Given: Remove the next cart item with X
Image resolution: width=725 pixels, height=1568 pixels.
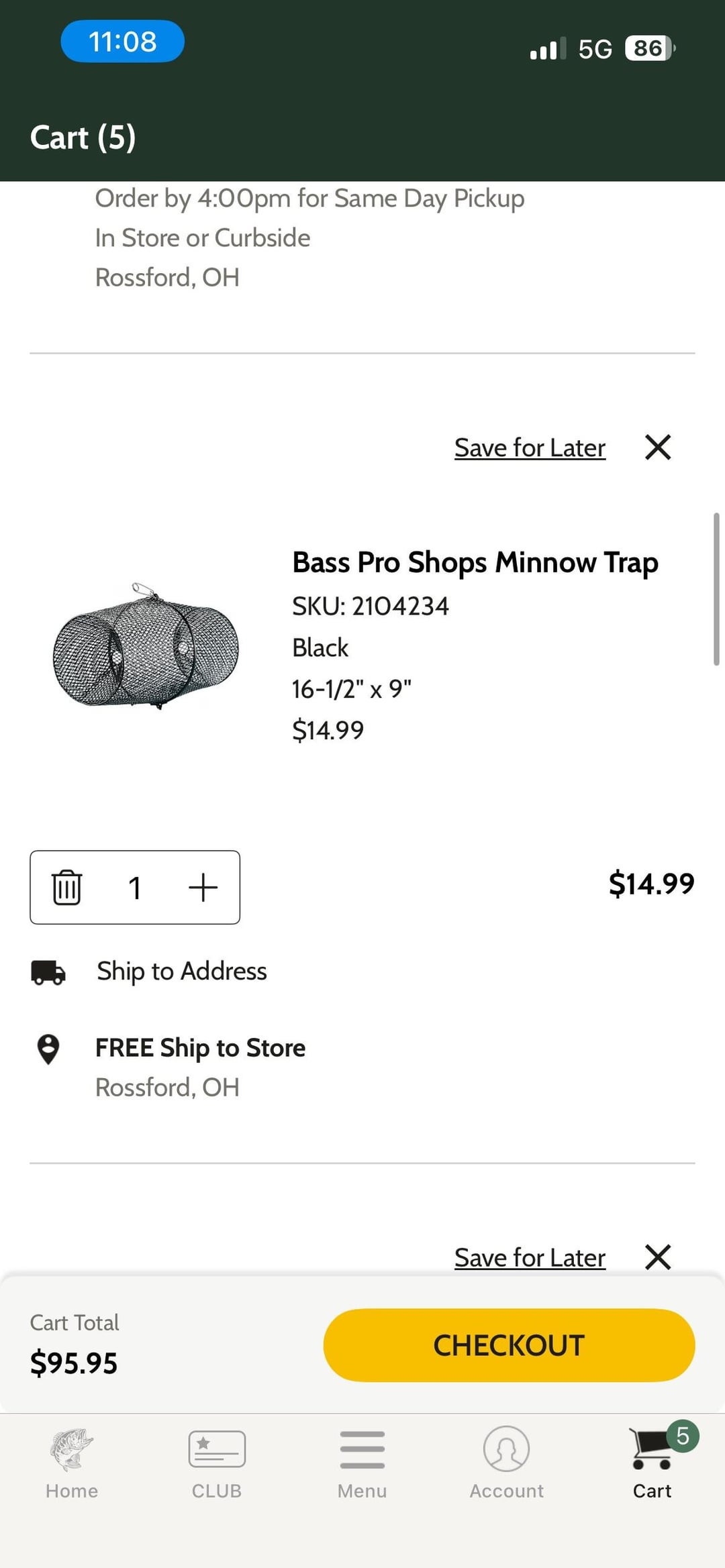Looking at the screenshot, I should click(658, 1257).
